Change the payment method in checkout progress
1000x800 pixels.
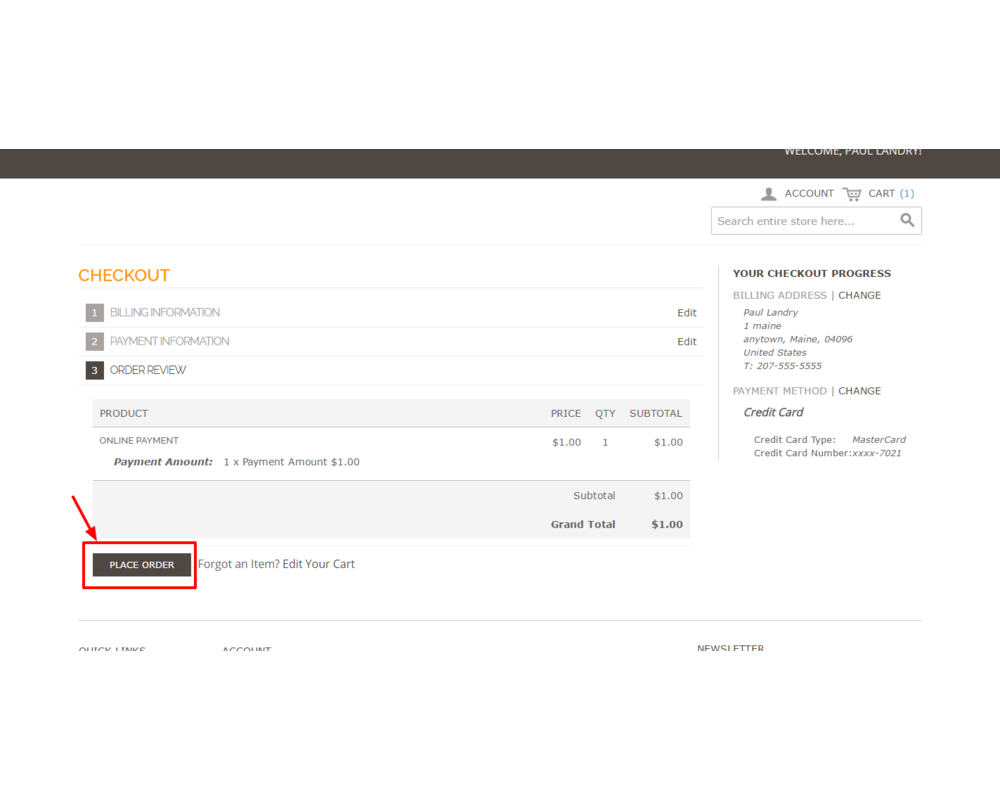point(859,392)
